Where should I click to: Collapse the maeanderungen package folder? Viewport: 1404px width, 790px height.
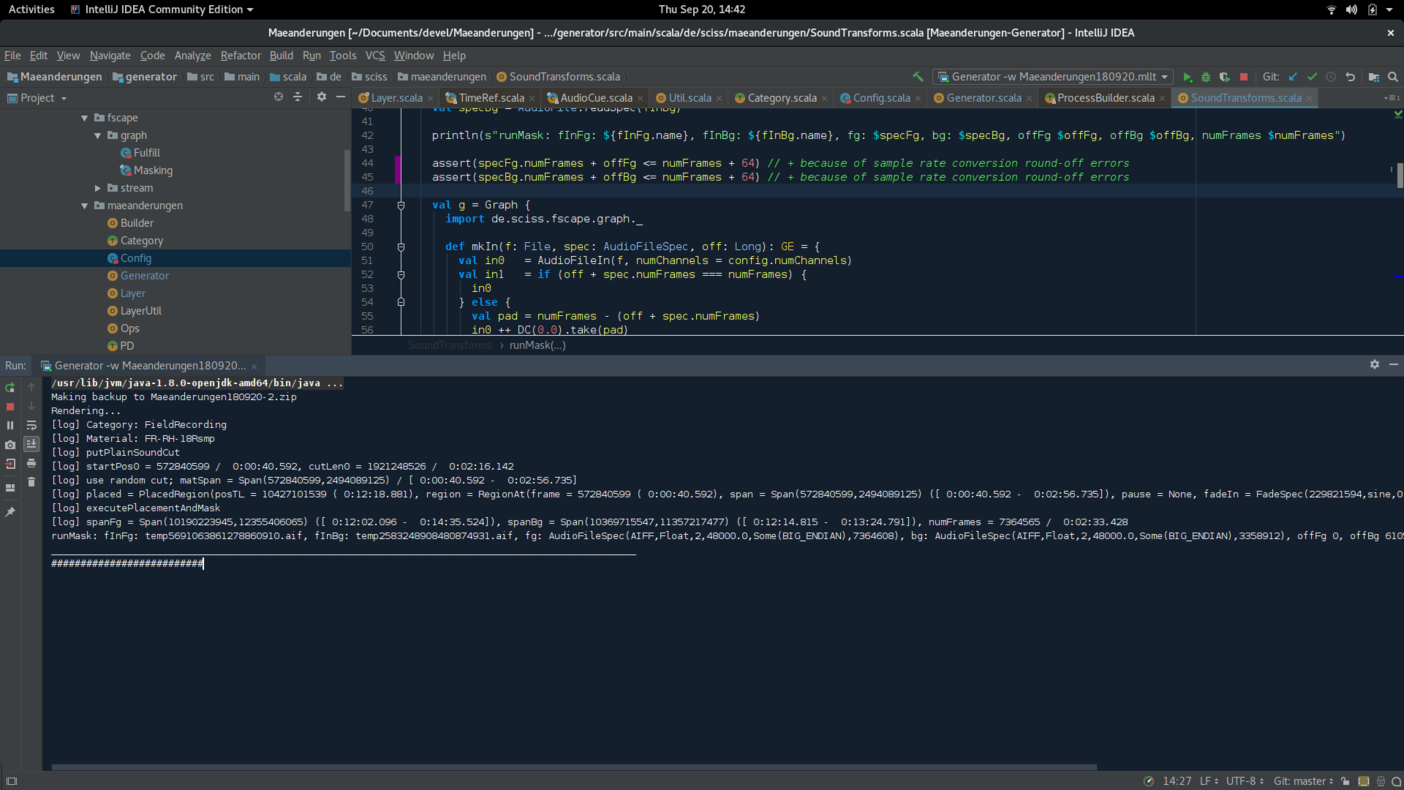click(85, 206)
